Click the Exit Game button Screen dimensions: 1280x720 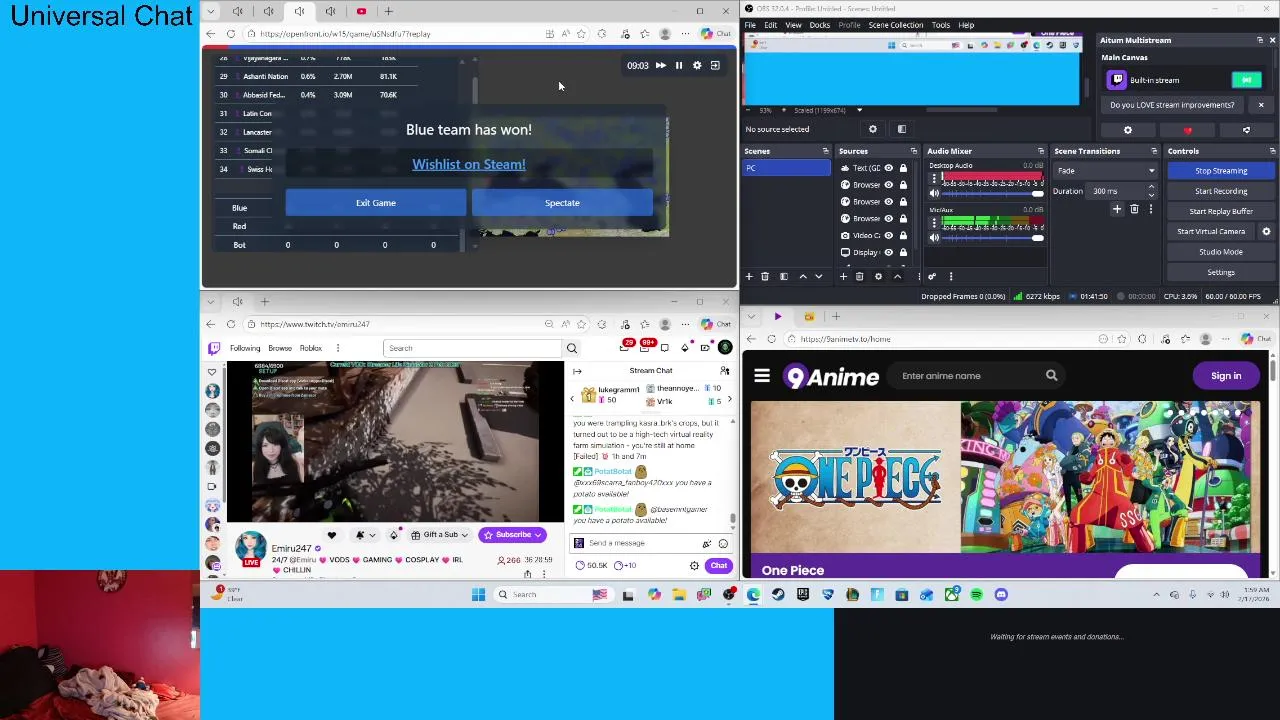click(376, 203)
